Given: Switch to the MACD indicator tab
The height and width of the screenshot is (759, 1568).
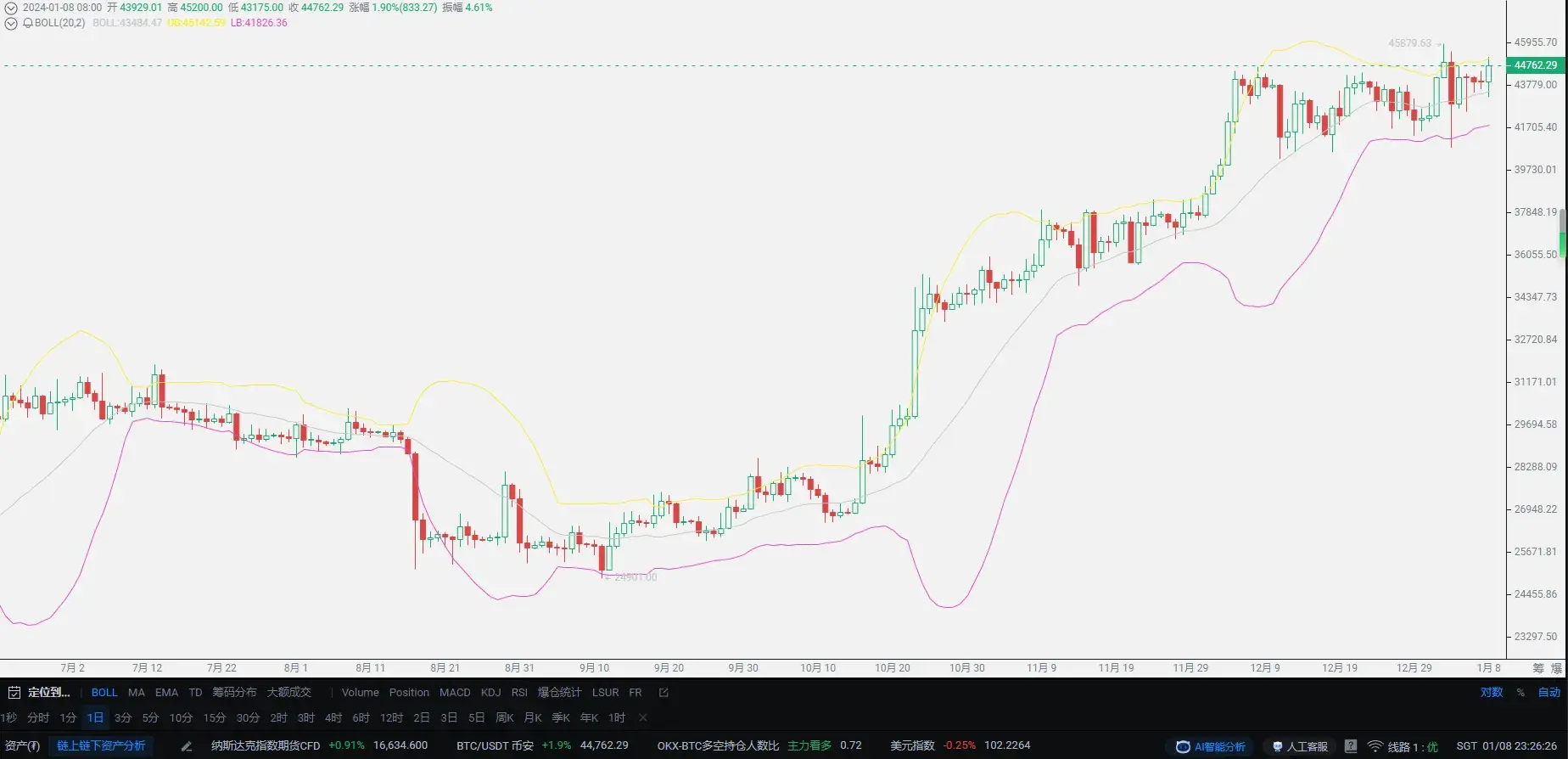Looking at the screenshot, I should click(x=455, y=693).
